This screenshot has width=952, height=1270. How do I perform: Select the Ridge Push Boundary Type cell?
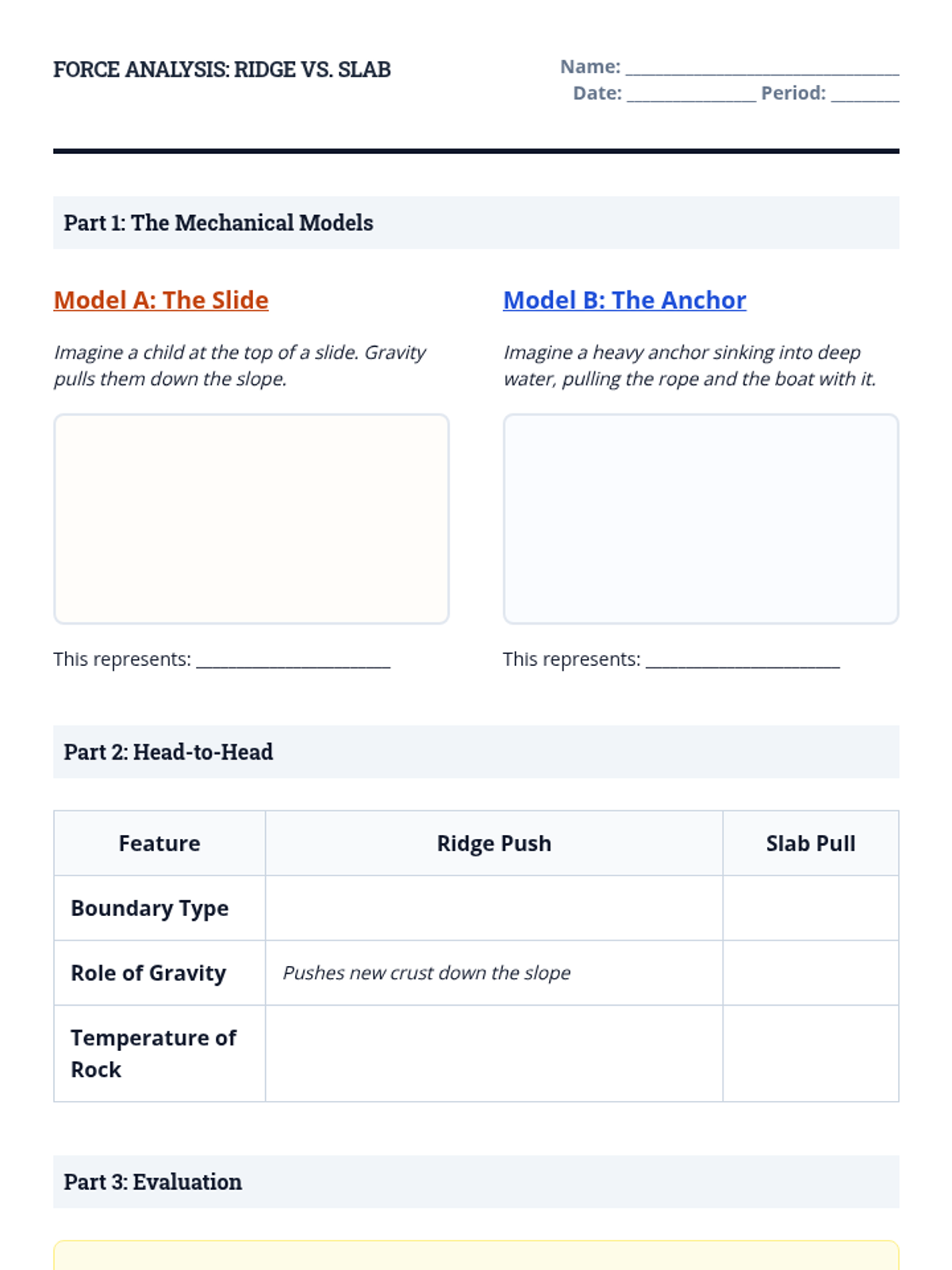(x=494, y=908)
